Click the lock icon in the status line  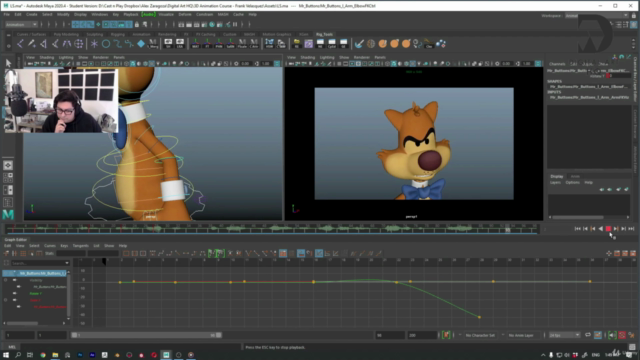(x=137, y=24)
